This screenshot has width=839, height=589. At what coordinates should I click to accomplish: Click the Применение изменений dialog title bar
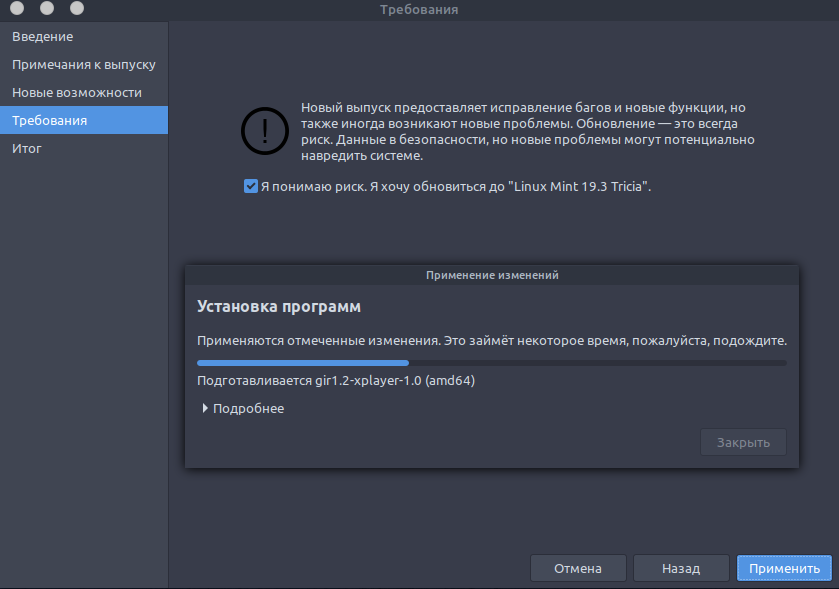492,274
